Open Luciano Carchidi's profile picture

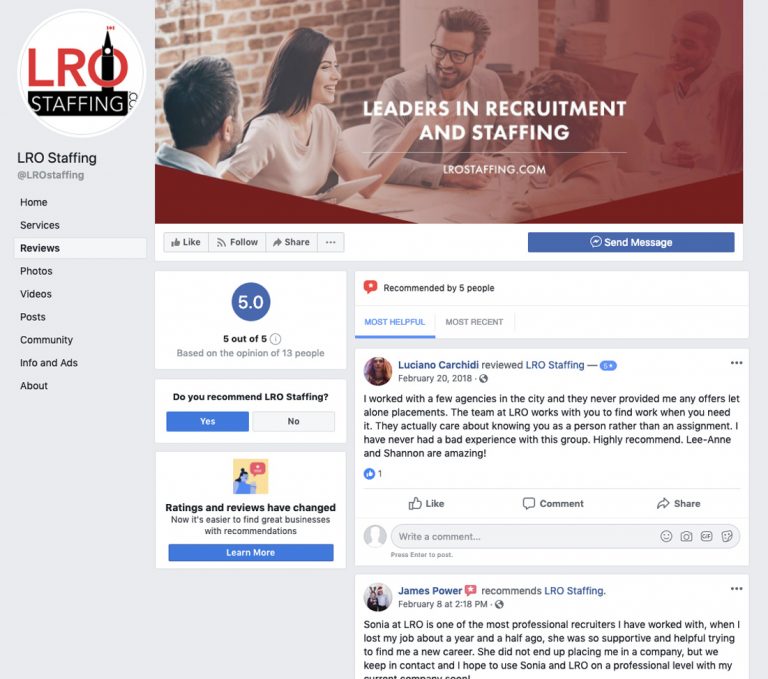[x=378, y=371]
